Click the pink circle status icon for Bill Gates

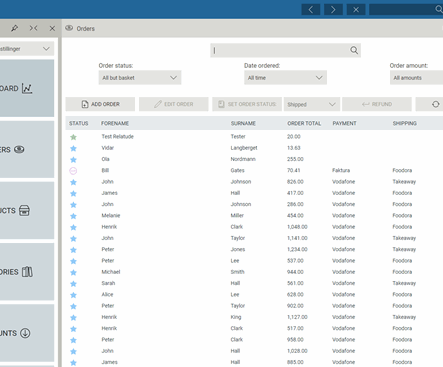[x=73, y=171]
